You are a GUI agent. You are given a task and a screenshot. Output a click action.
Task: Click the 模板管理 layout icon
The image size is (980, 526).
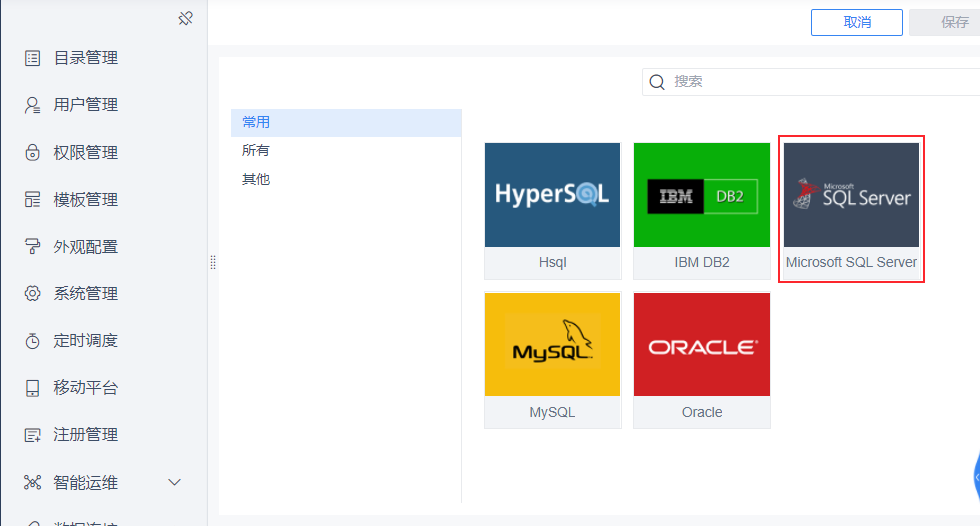[32, 199]
